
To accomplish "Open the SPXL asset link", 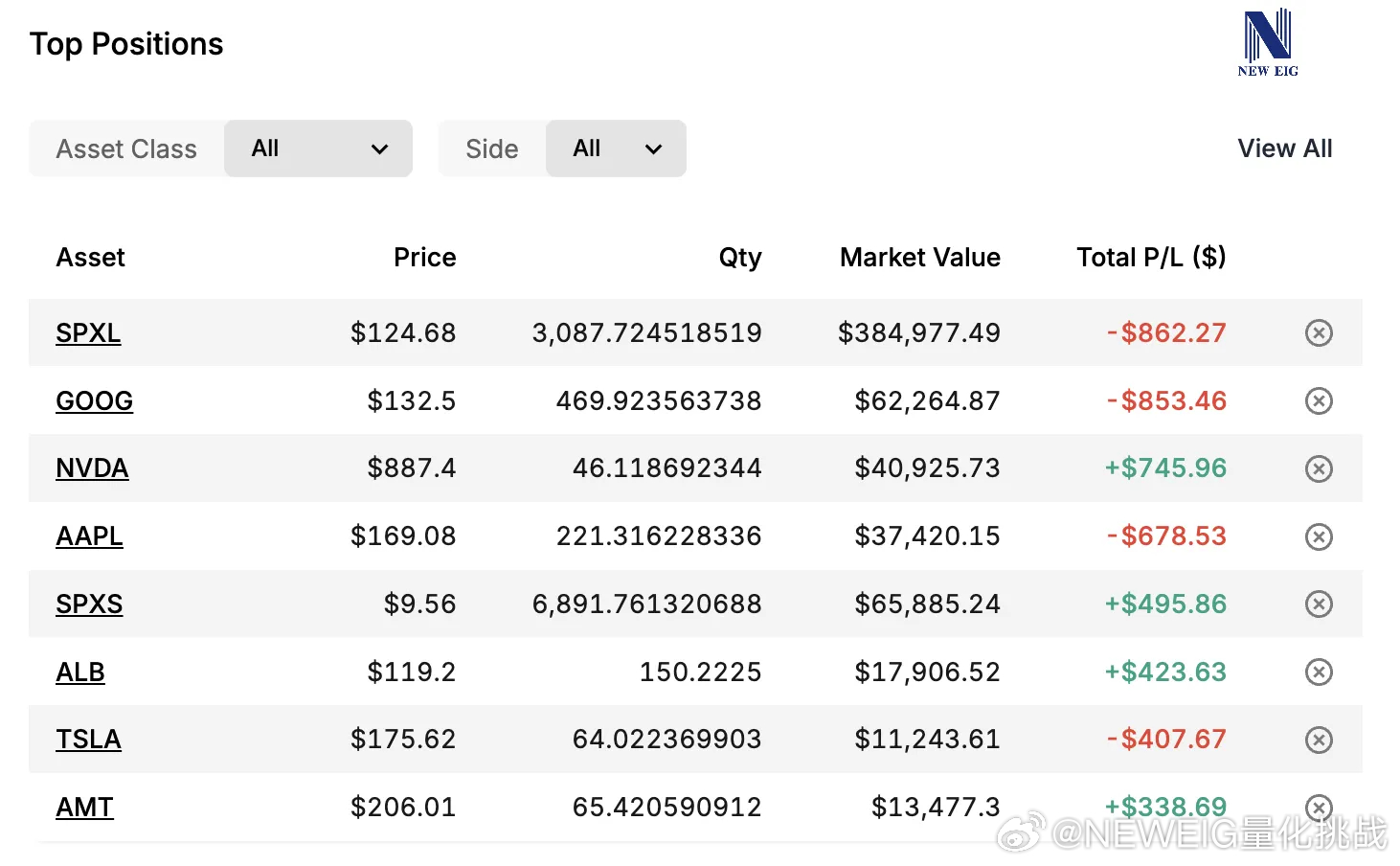I will coord(88,333).
